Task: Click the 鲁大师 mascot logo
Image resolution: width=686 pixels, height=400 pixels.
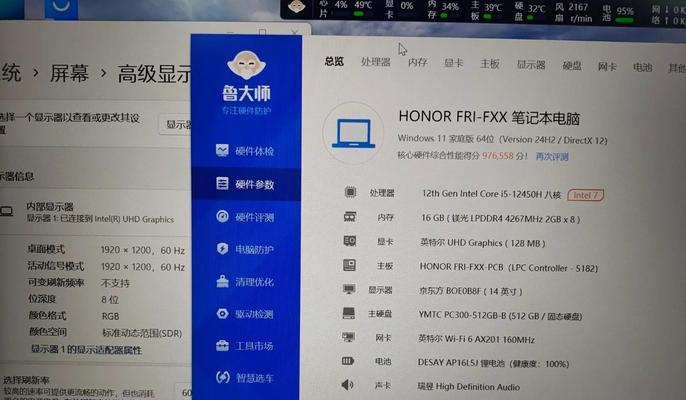Action: click(x=246, y=66)
